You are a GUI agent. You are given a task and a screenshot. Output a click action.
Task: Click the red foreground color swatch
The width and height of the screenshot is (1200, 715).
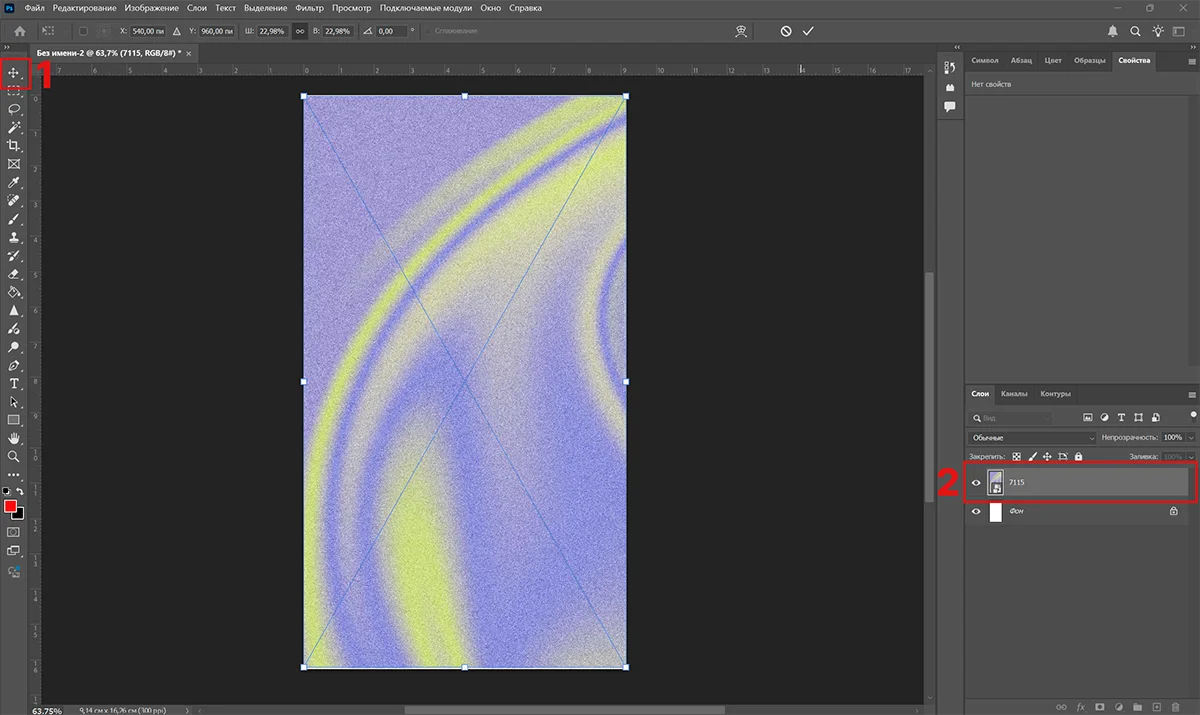point(10,507)
